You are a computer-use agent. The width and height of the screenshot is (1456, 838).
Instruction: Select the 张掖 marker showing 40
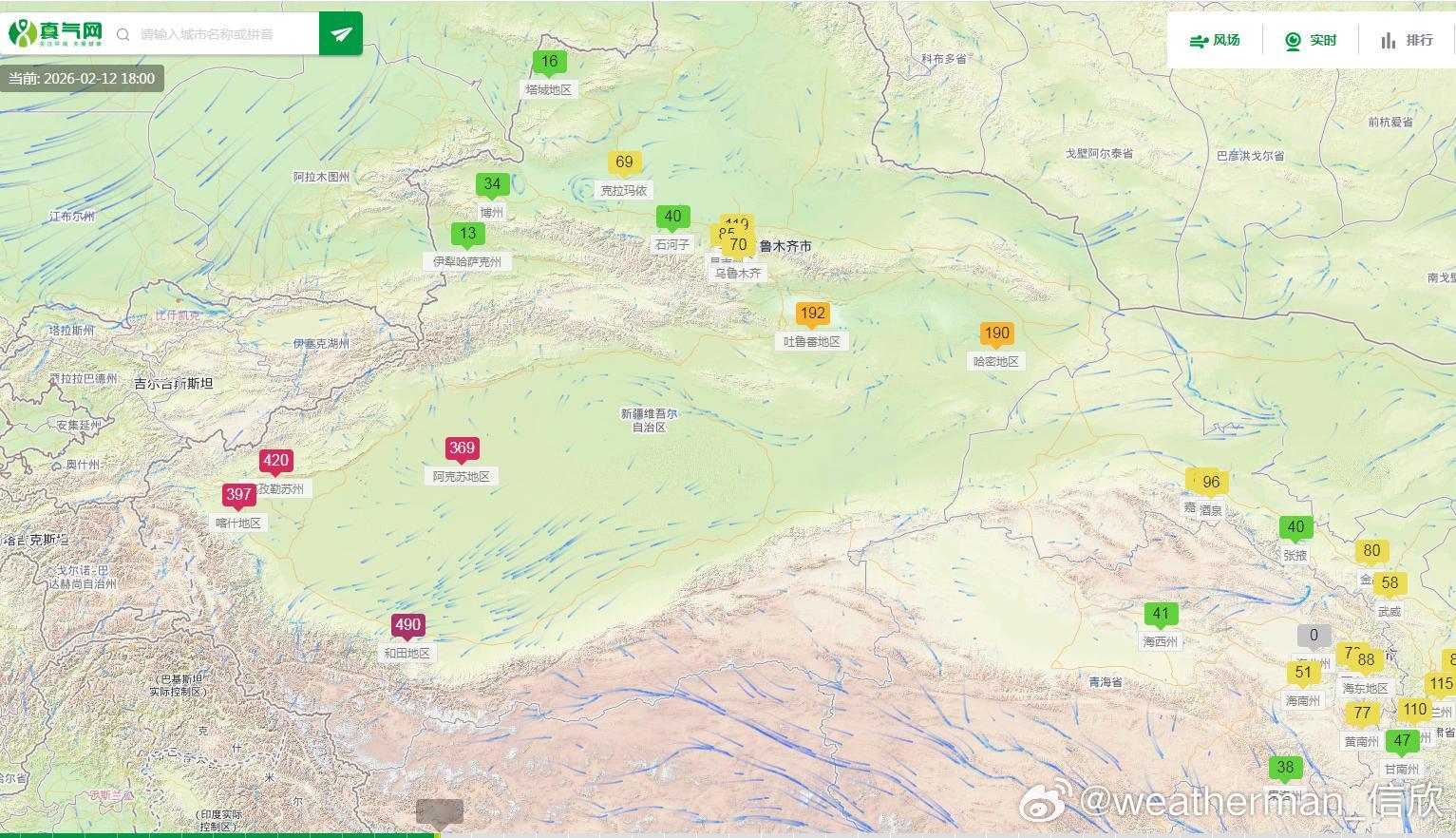pos(1295,528)
